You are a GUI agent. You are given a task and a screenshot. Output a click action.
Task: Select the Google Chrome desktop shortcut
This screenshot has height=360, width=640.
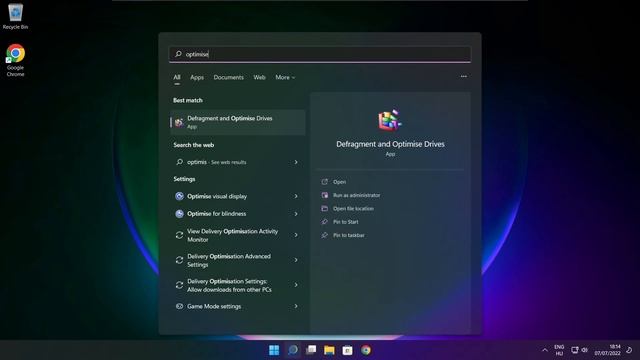16,60
